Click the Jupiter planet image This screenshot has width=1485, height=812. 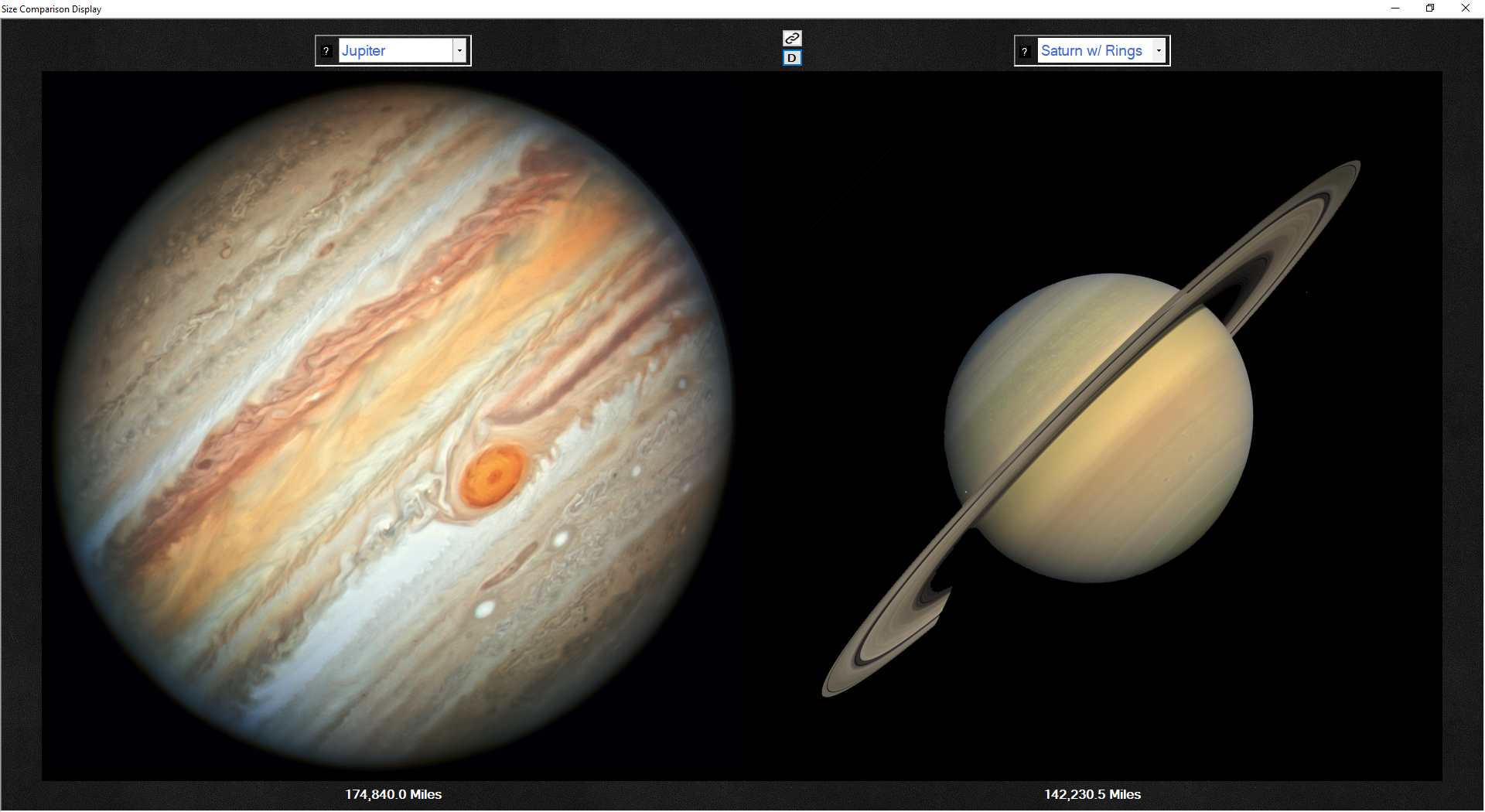393,425
